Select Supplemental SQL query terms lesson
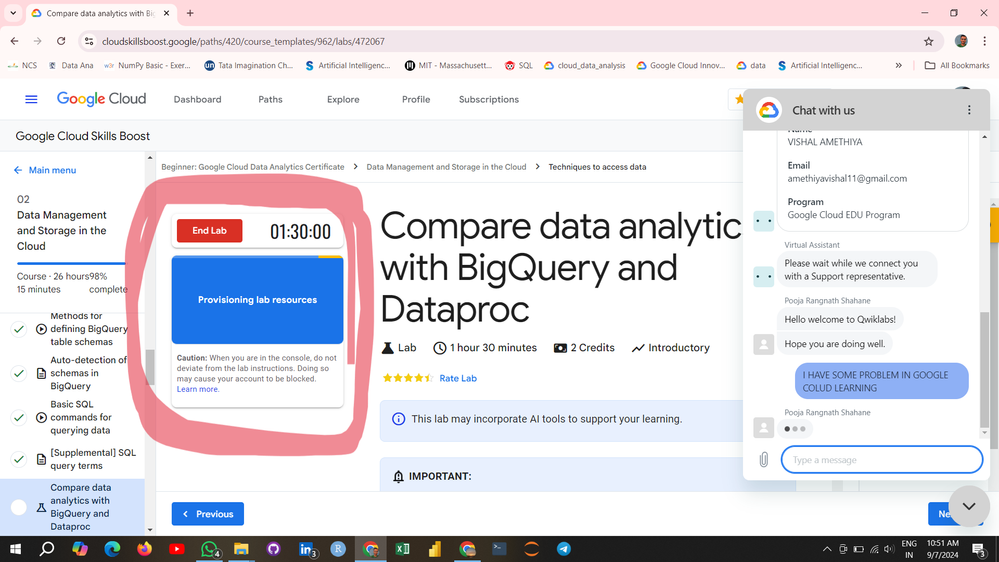This screenshot has width=999, height=562. tap(93, 459)
